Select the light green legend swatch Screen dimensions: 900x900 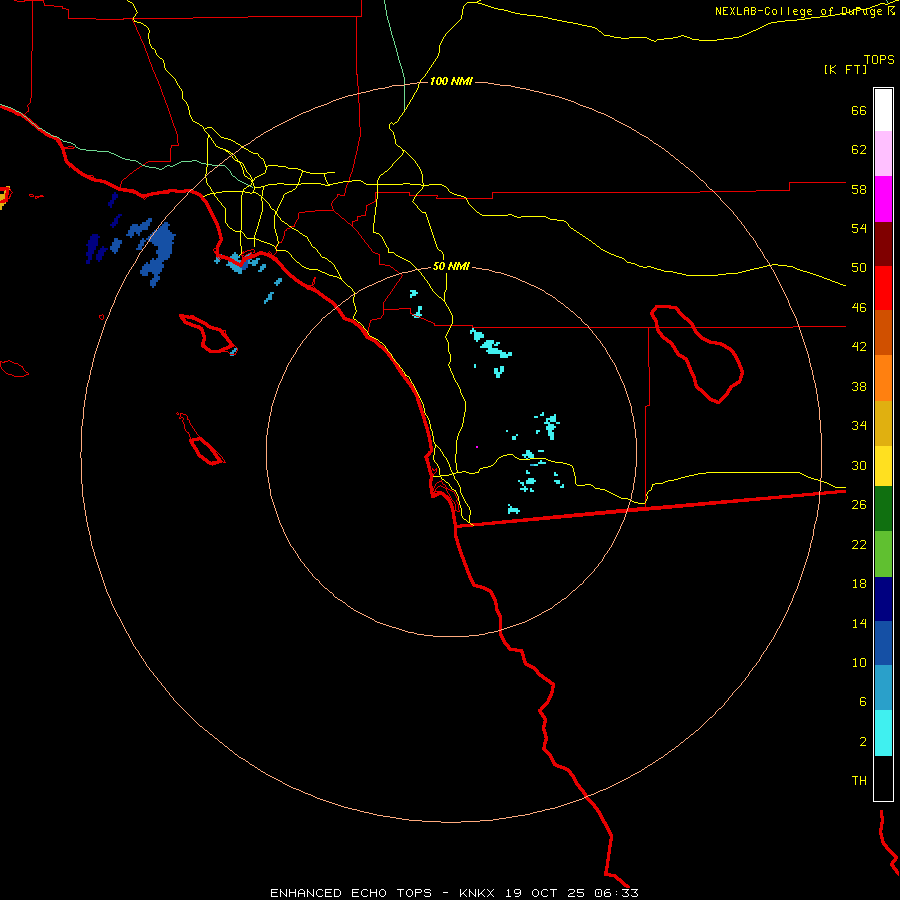coord(883,554)
